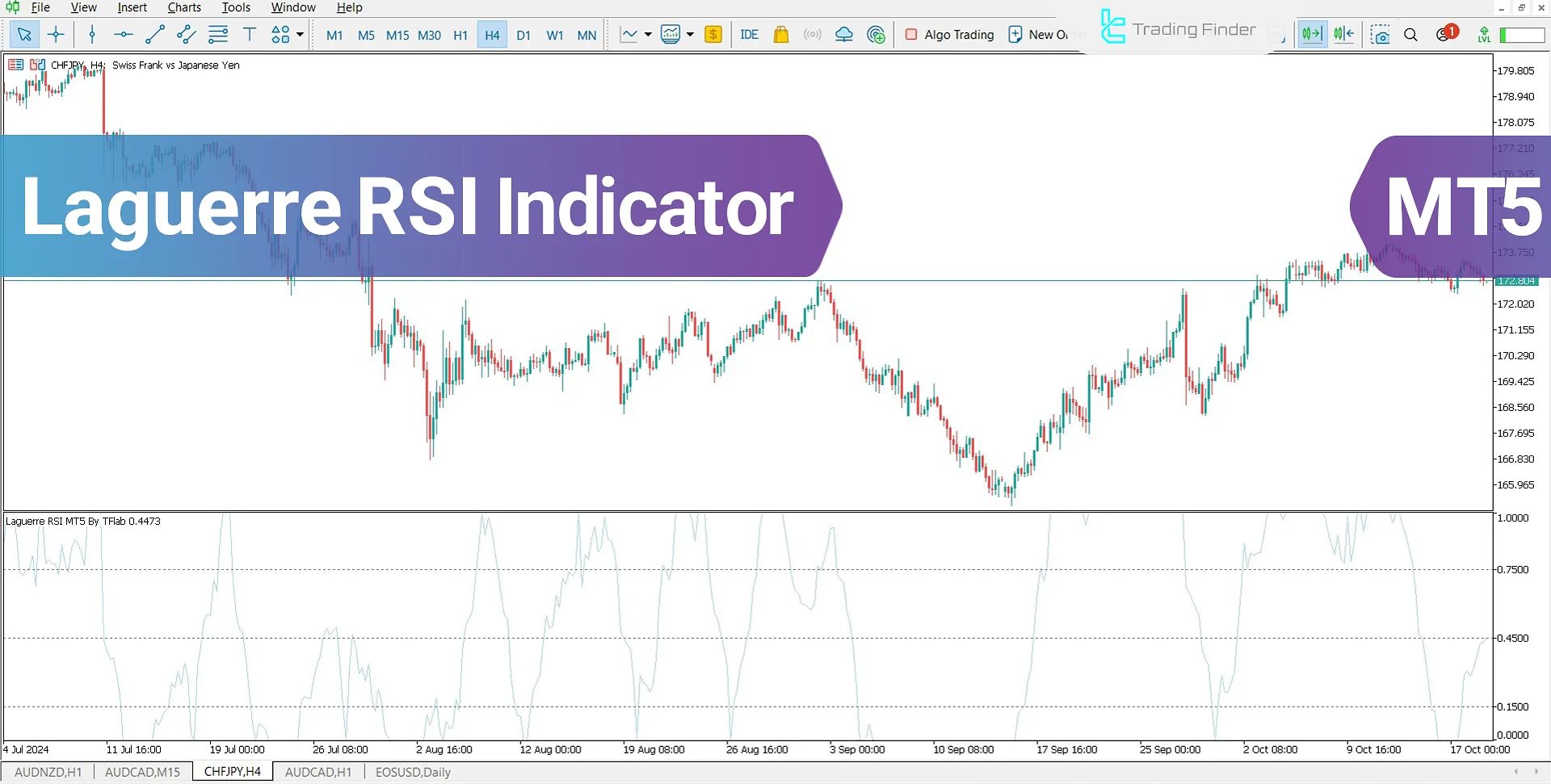Open the indicators list icon

tap(670, 35)
